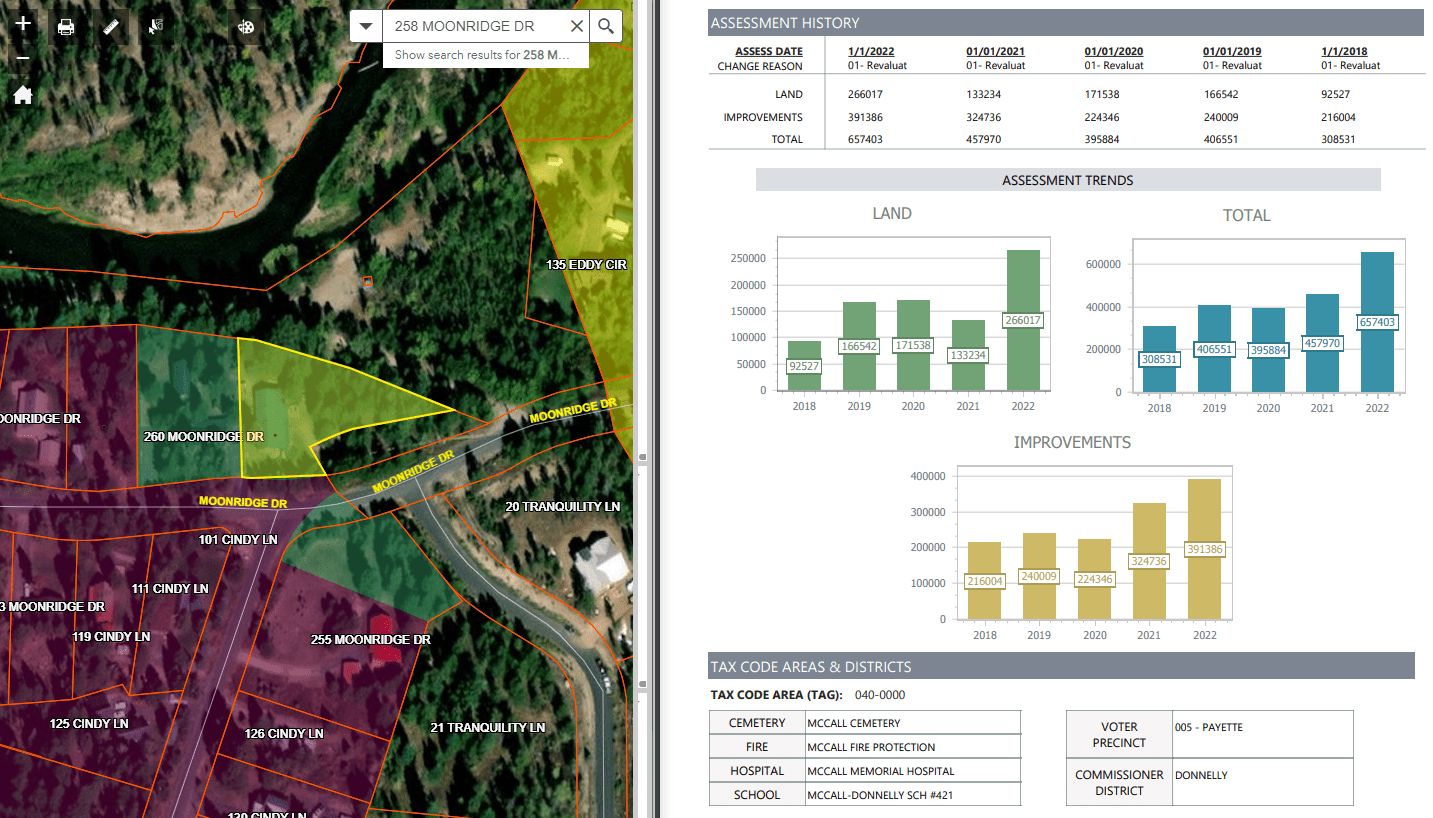Click 2021 land value 133234 in history table
The height and width of the screenshot is (818, 1433).
click(984, 95)
